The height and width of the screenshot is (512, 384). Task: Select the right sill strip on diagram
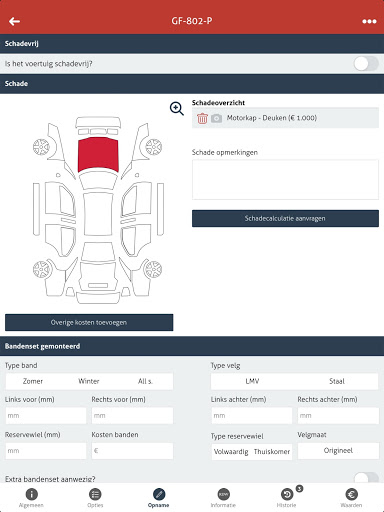[x=160, y=209]
